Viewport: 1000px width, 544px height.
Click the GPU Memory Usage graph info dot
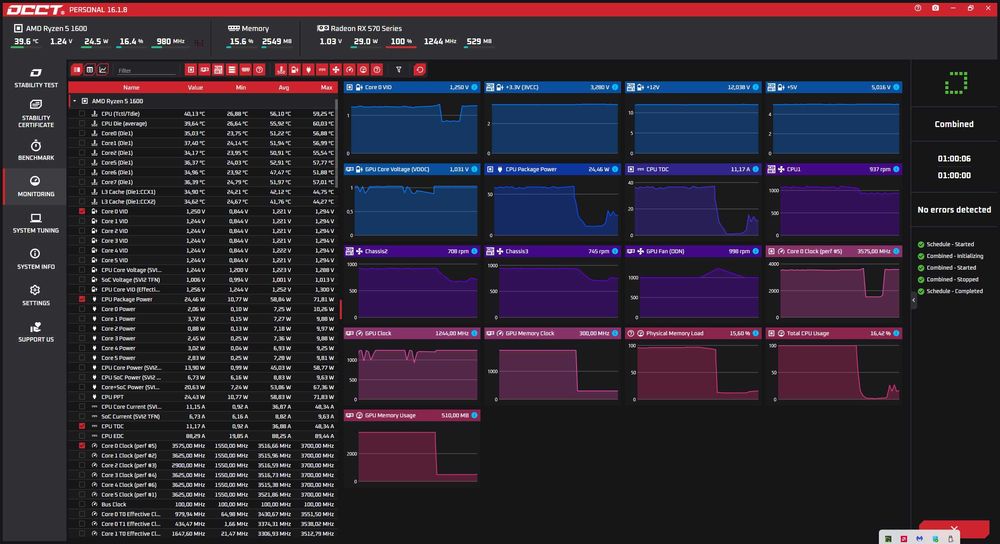[x=474, y=415]
